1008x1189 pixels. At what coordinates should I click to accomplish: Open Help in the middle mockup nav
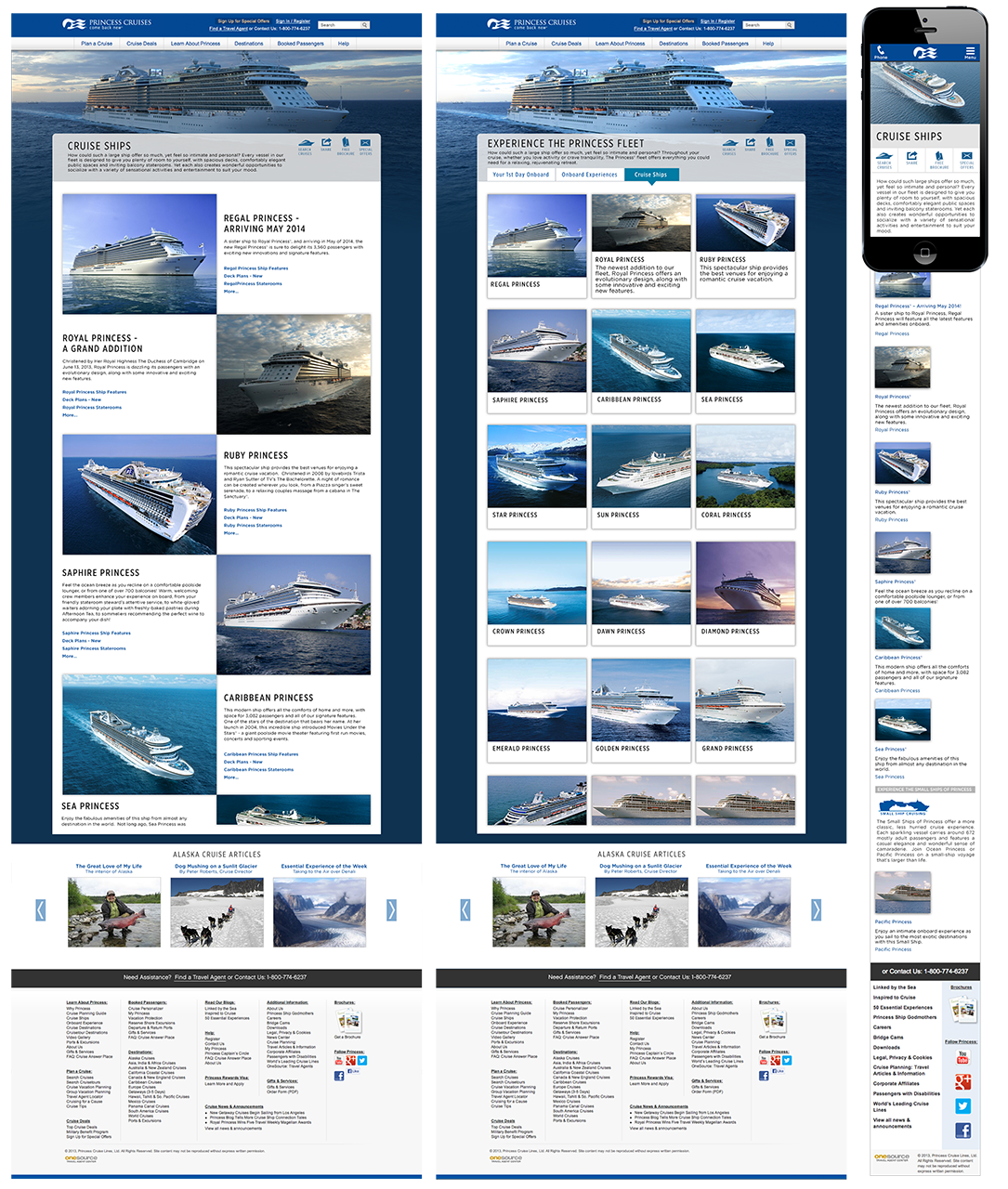point(768,44)
